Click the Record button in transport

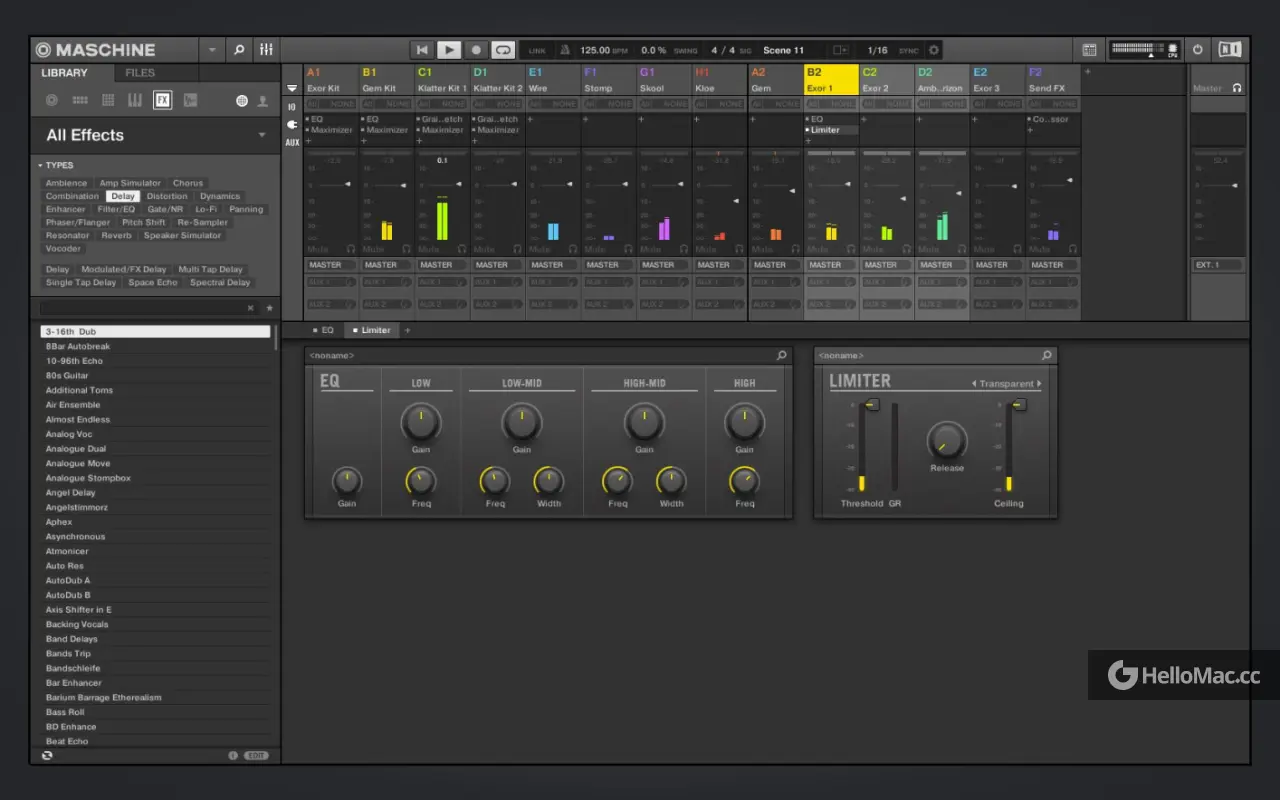(x=476, y=50)
